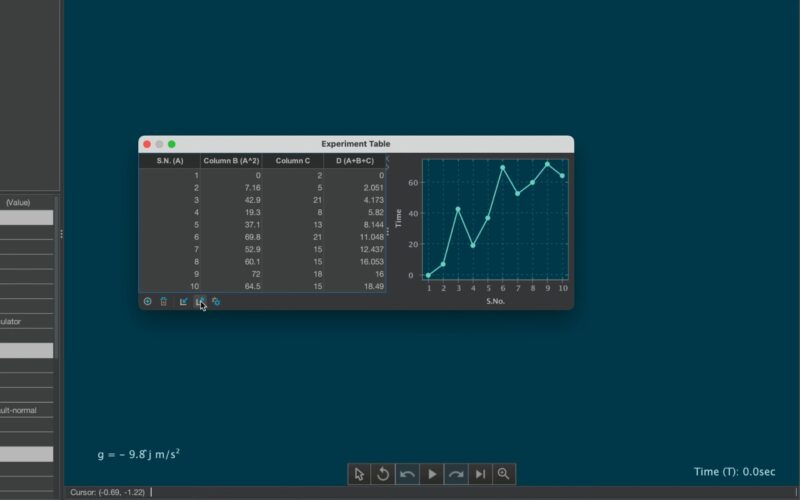800x500 pixels.
Task: Click the Column B (A^2) header
Action: pos(231,161)
